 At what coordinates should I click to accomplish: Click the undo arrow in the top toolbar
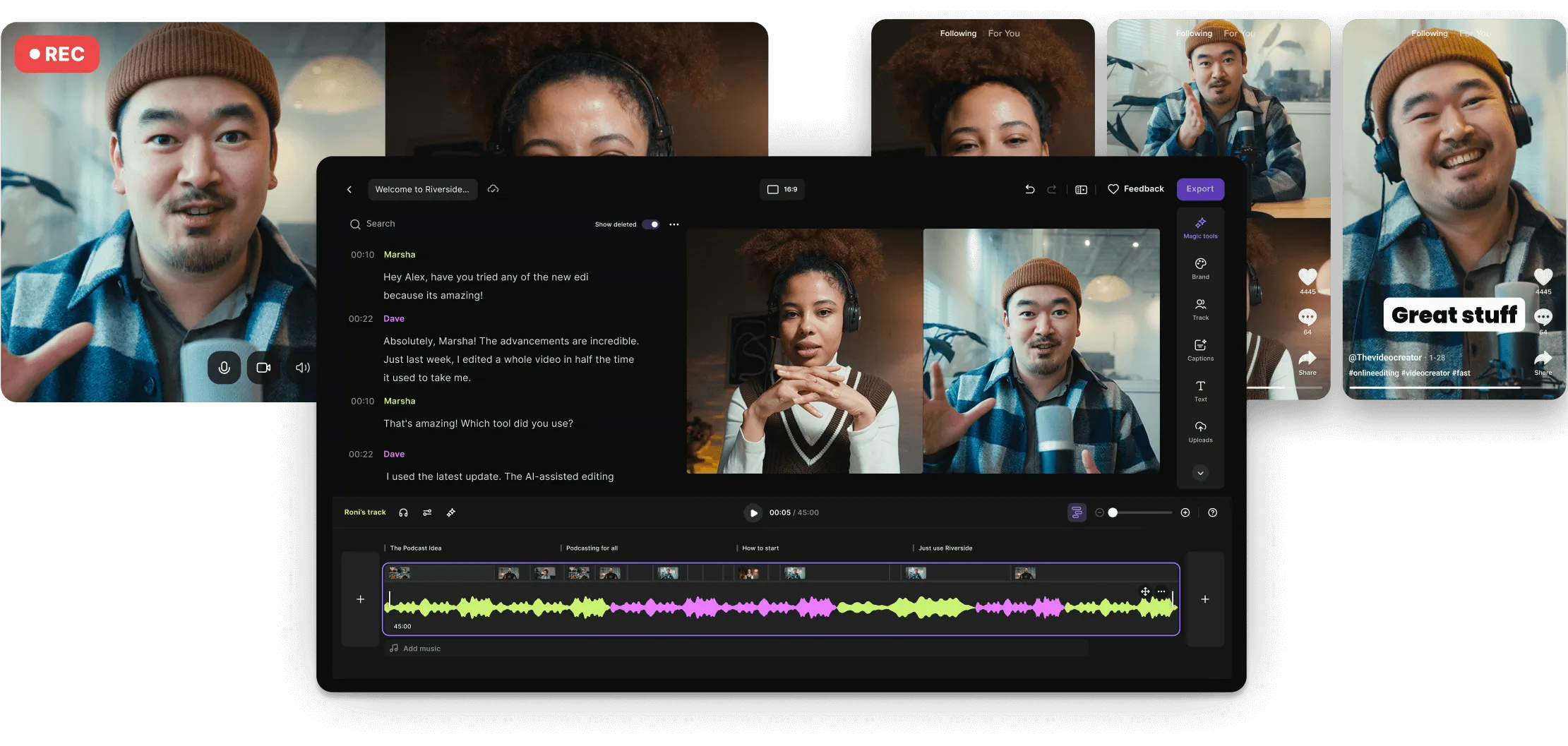1030,189
